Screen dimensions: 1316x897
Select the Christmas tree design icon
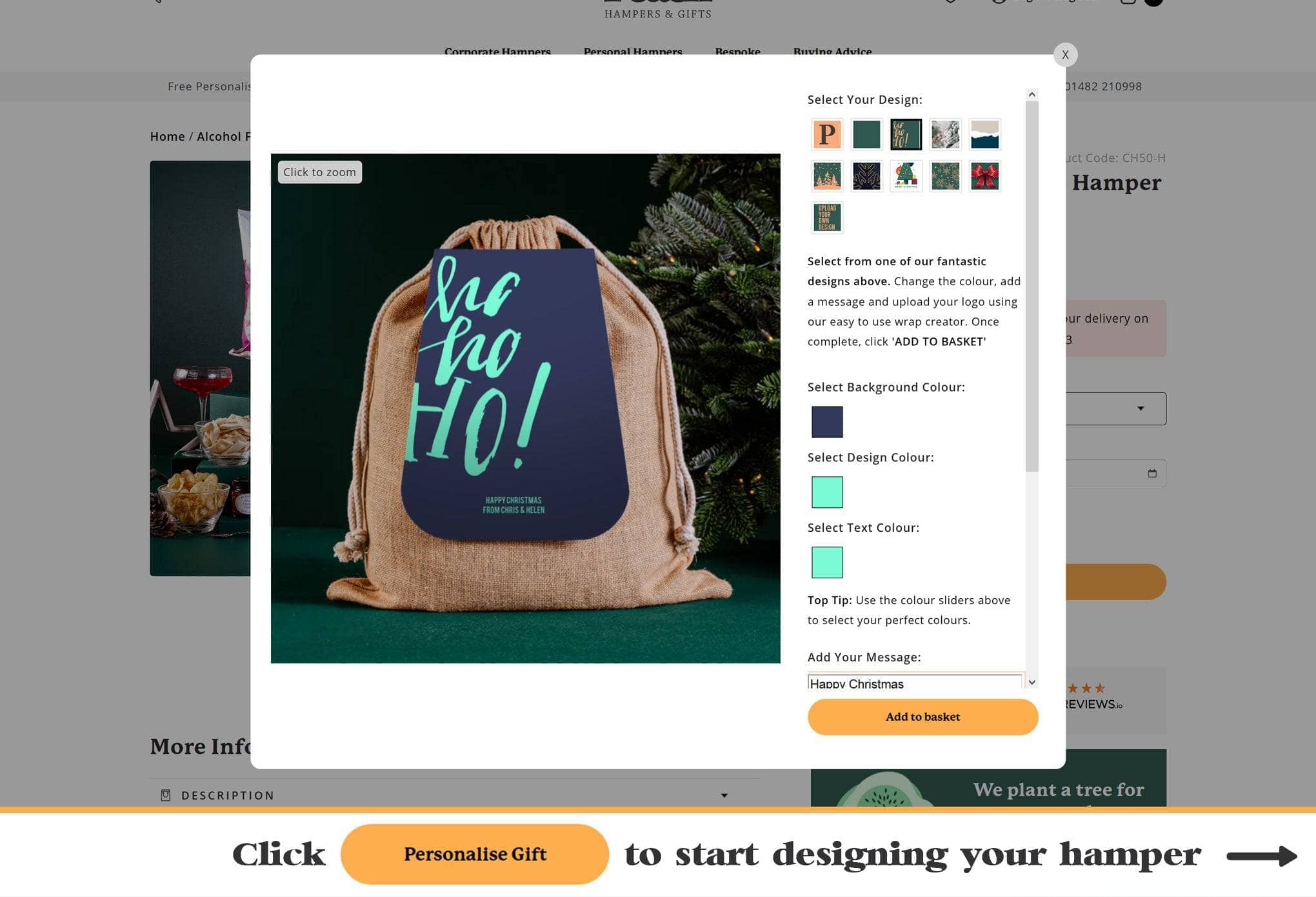coord(905,175)
